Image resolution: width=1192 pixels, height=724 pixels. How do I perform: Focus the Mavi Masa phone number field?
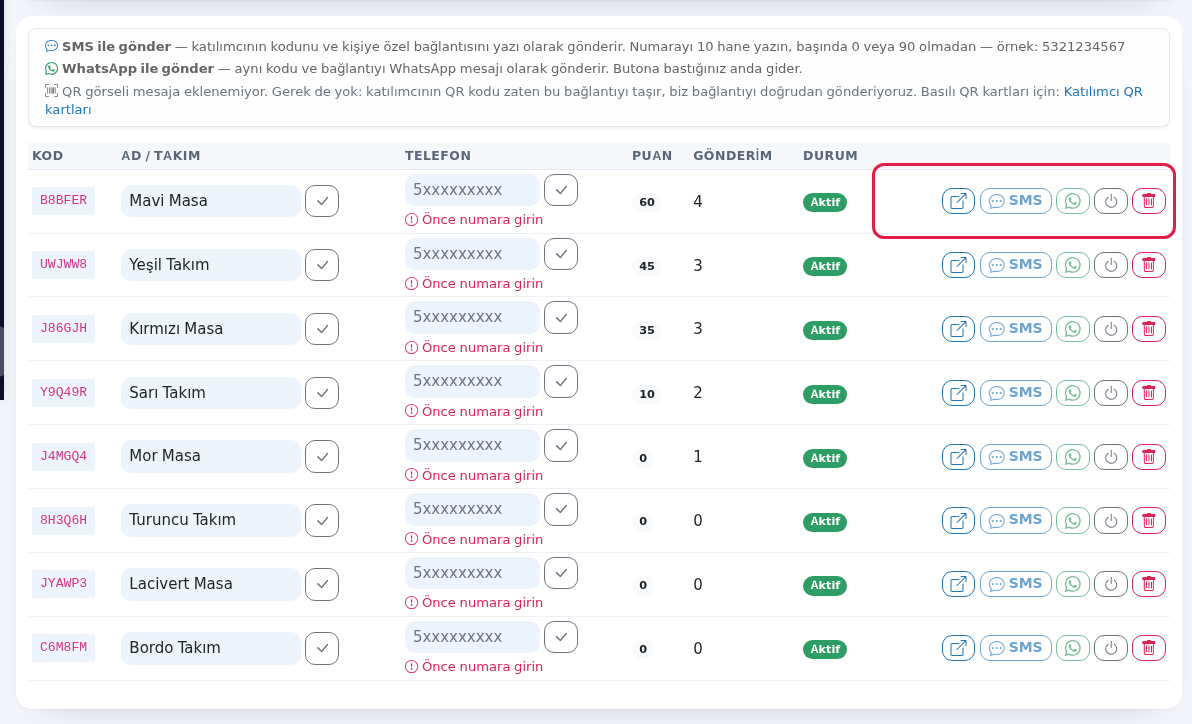pyautogui.click(x=472, y=190)
